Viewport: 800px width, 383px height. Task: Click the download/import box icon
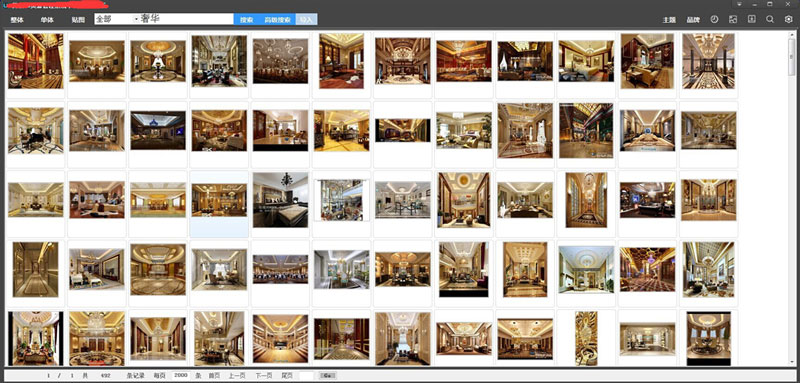(752, 19)
